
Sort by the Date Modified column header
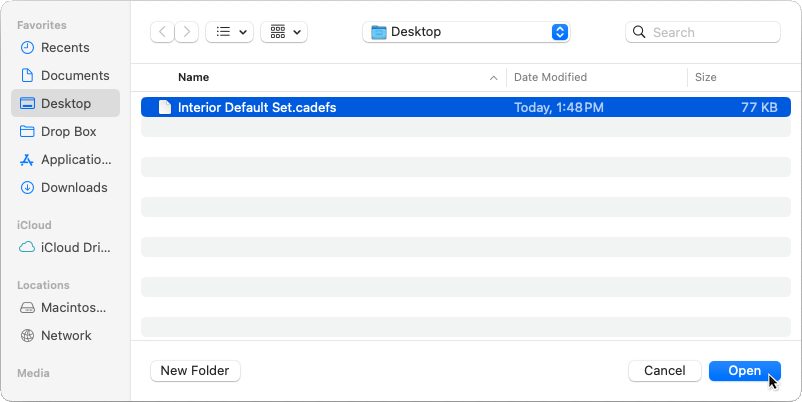[550, 77]
